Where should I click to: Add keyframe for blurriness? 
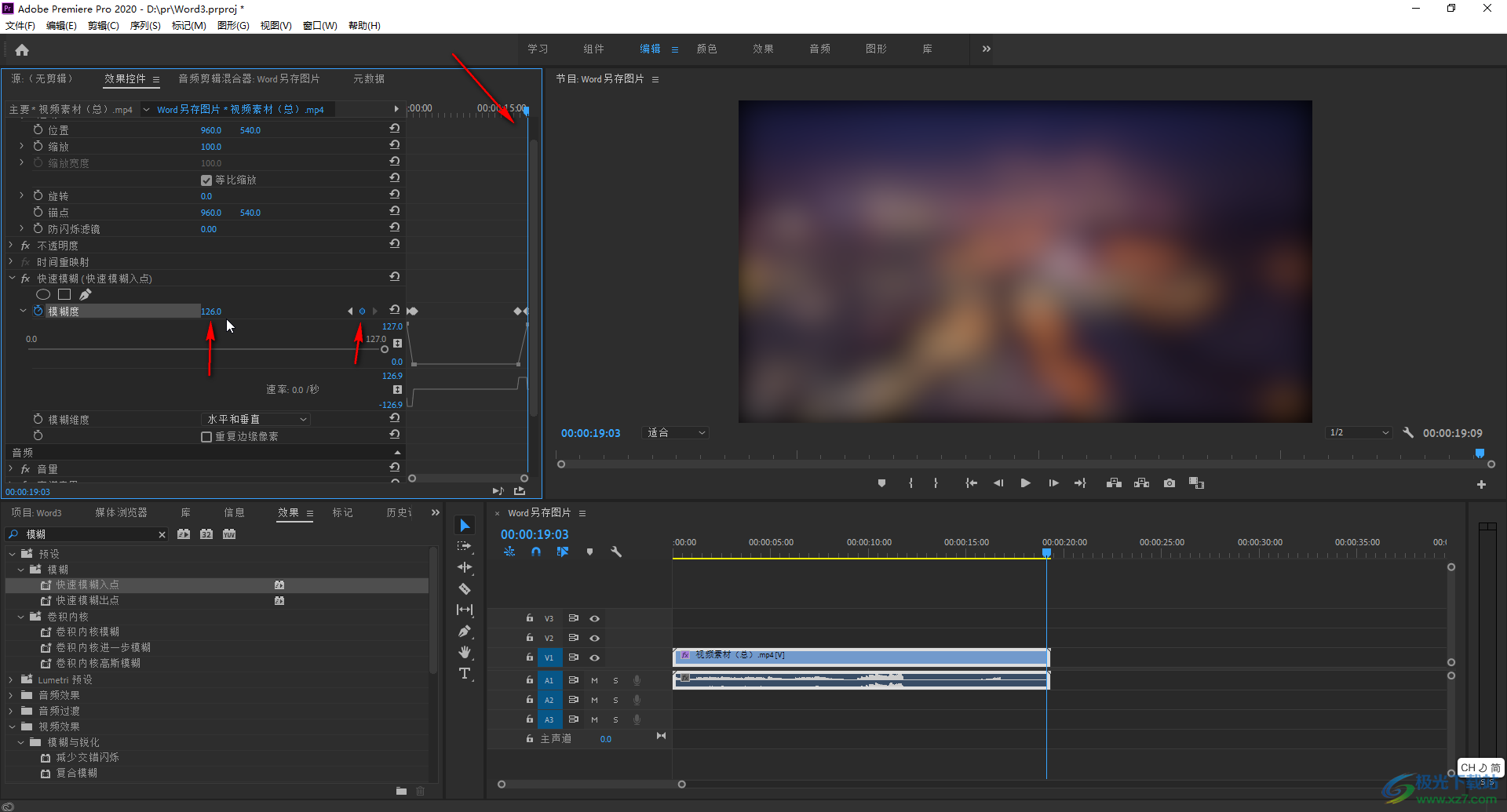pos(362,311)
